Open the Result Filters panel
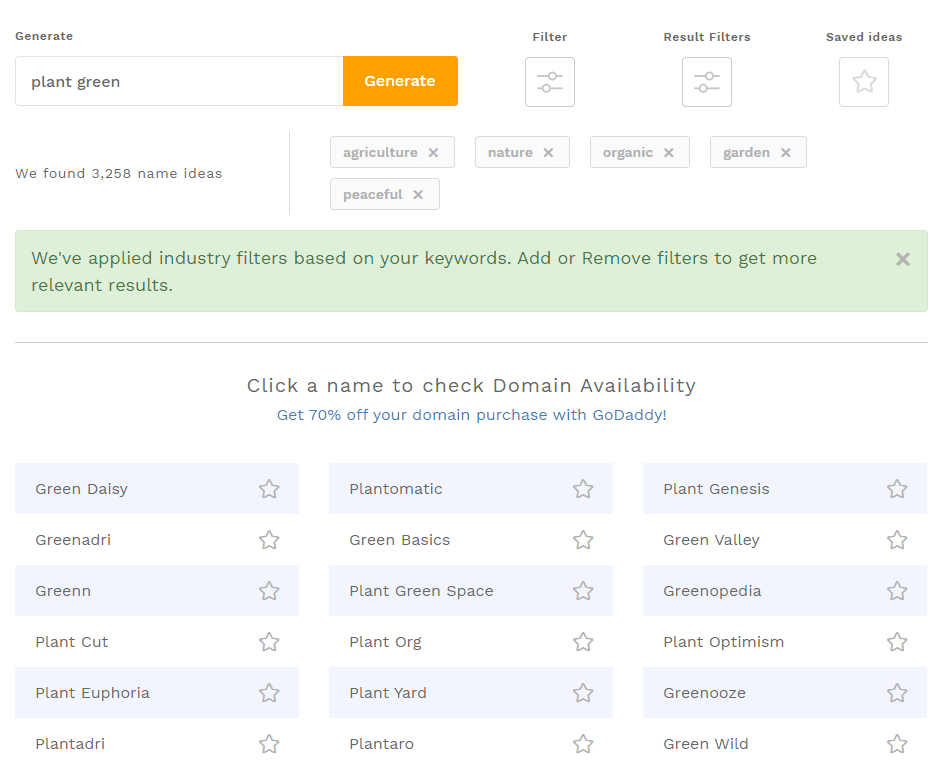 [706, 81]
